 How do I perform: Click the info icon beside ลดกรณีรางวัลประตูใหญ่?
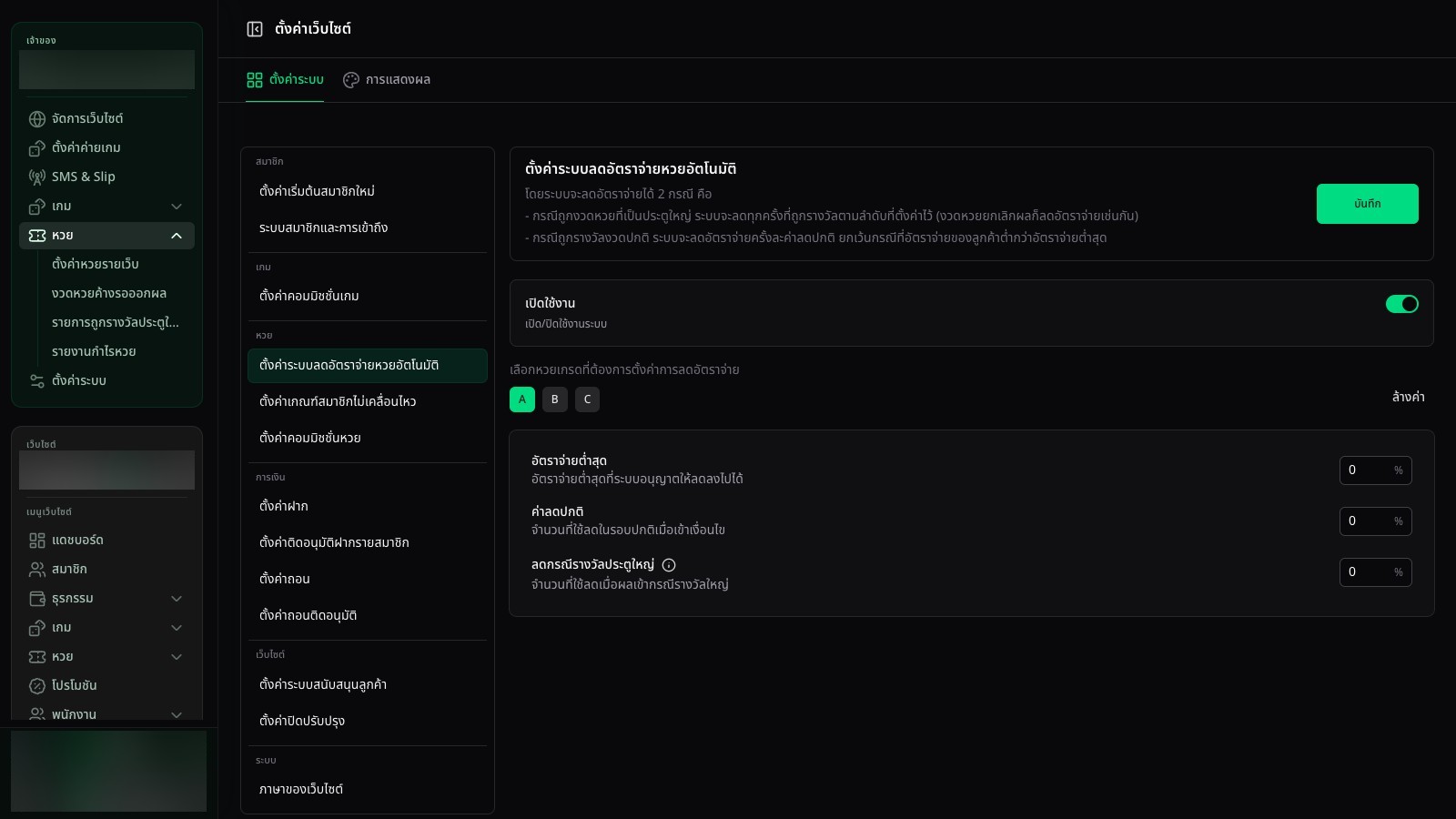coord(669,565)
